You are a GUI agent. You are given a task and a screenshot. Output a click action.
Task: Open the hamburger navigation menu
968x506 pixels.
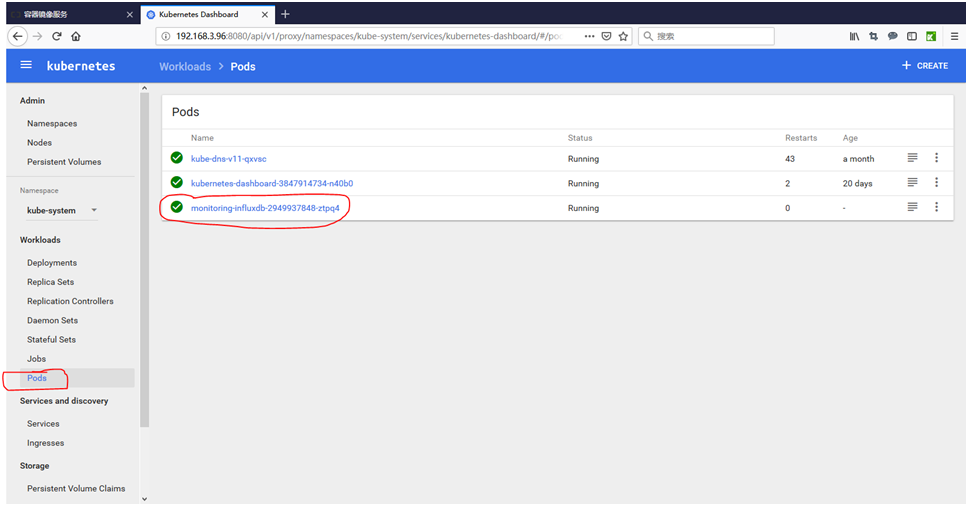[x=26, y=65]
